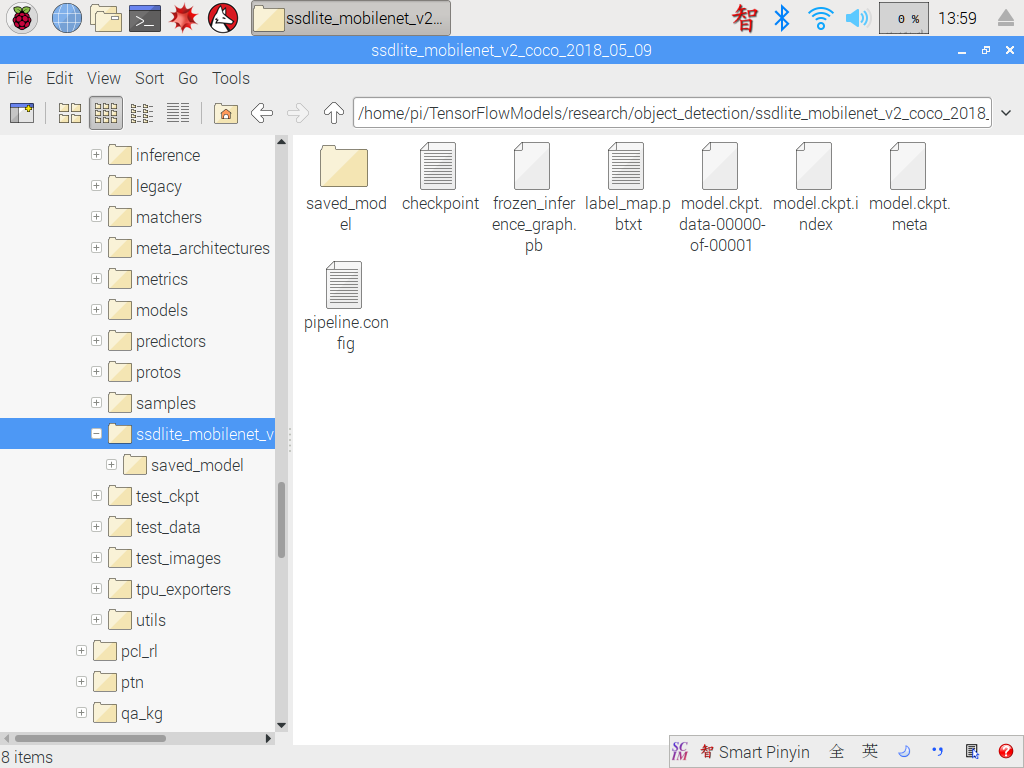Screen dimensions: 1024x768
Task: Toggle full/half width letter mode 全
Action: click(x=837, y=752)
